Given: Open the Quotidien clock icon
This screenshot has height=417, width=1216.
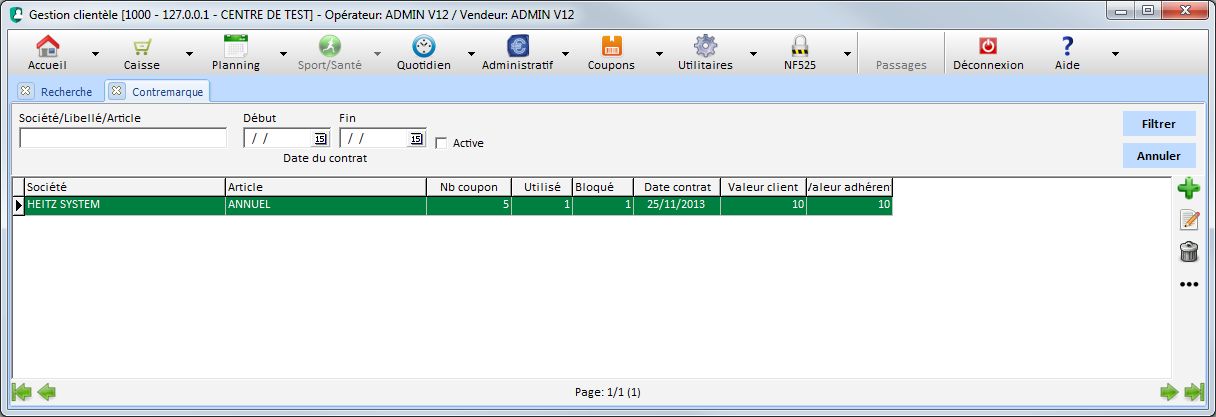Looking at the screenshot, I should coord(423,47).
